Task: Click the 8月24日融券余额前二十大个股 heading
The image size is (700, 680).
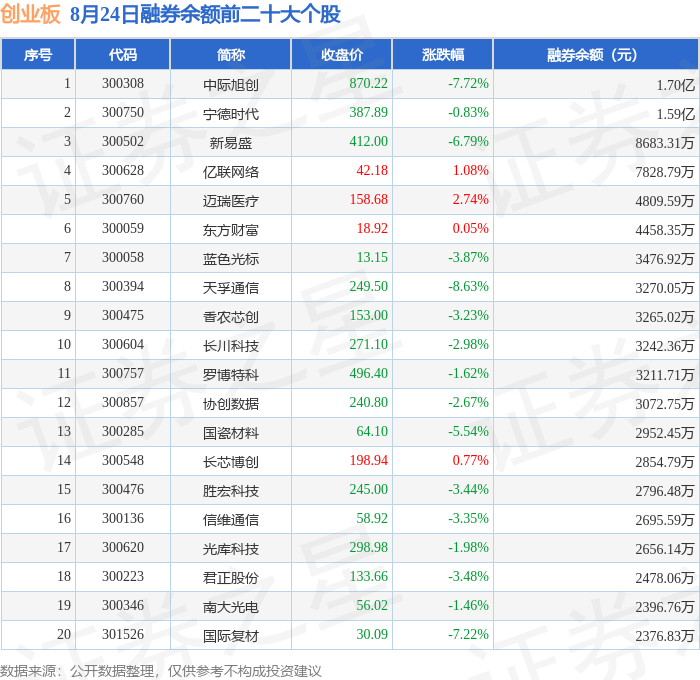Action: (205, 14)
